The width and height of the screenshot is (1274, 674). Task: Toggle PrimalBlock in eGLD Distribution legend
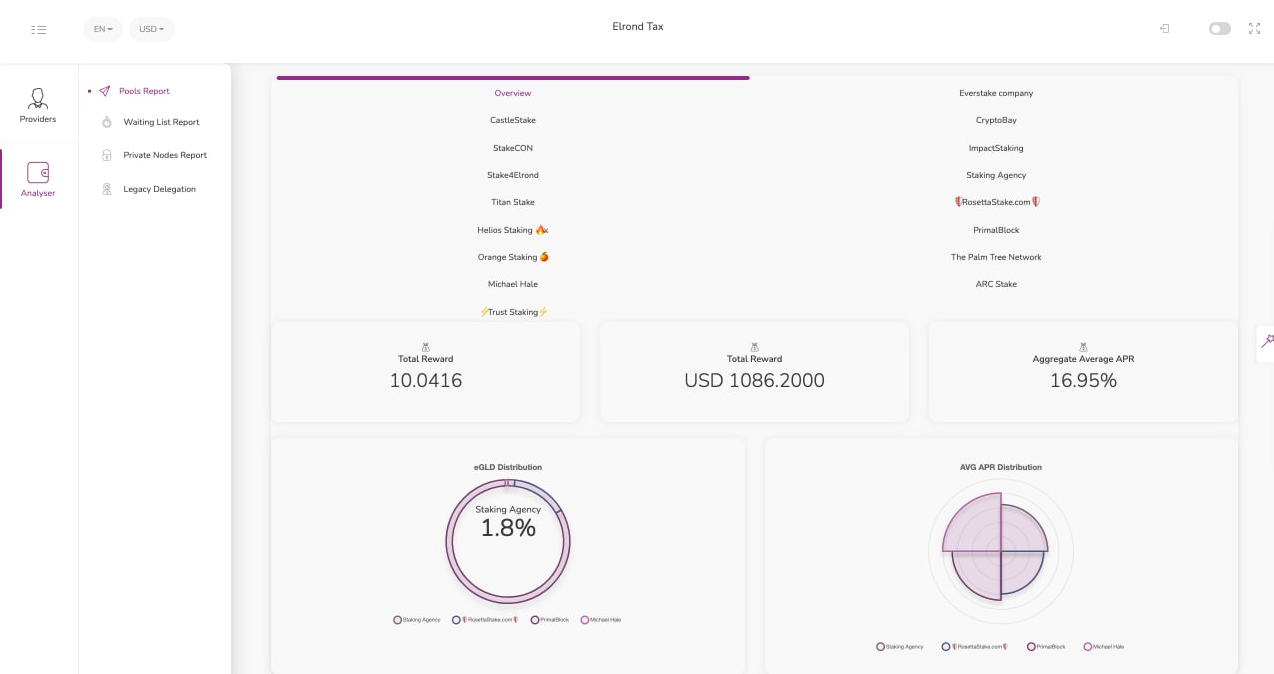[550, 620]
